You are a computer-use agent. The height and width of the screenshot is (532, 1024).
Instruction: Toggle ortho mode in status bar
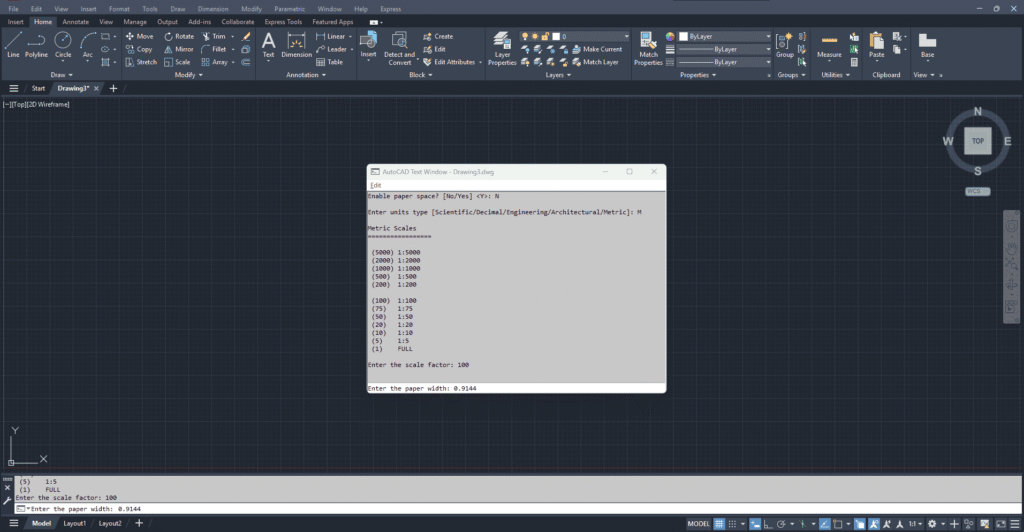click(768, 524)
